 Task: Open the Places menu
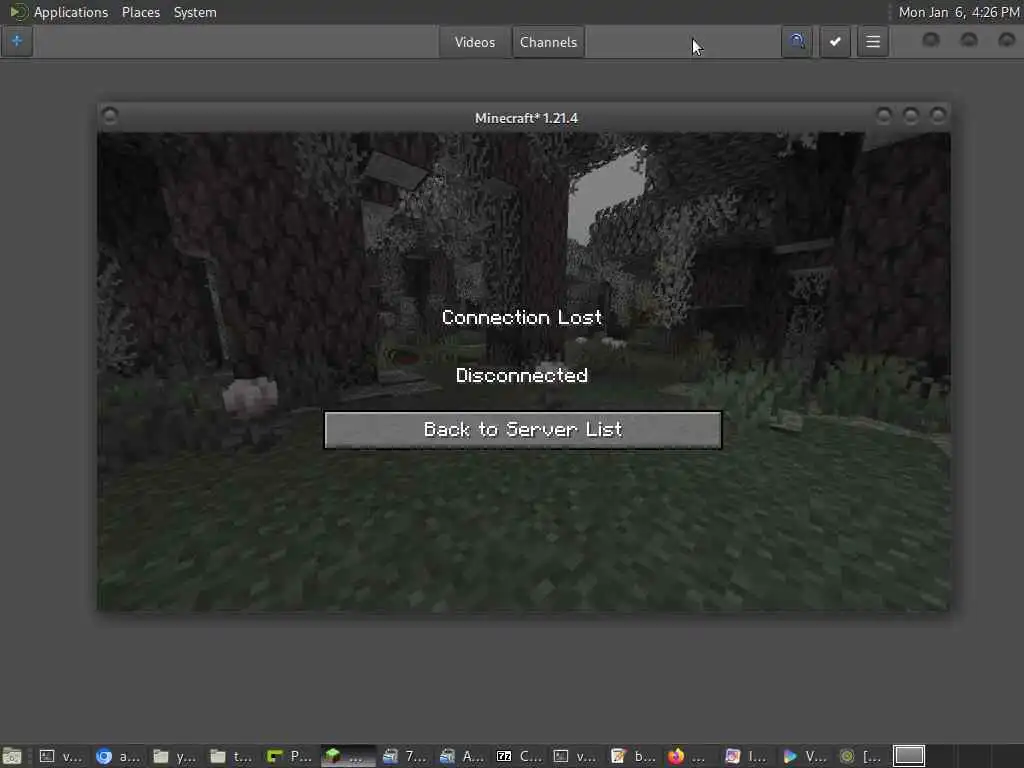tap(140, 12)
